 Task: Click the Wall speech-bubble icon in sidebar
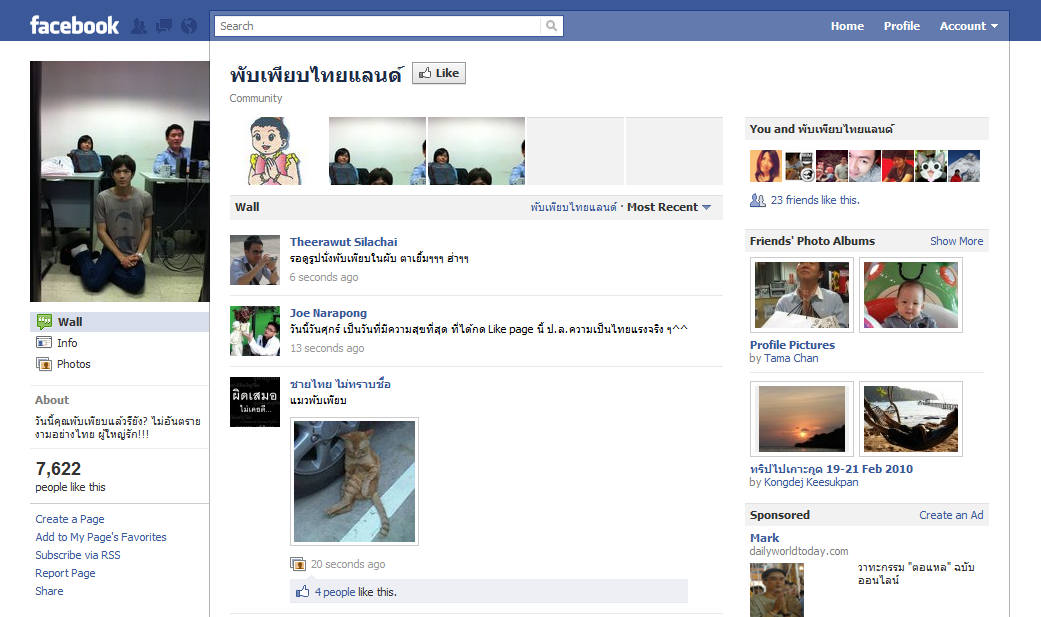click(x=44, y=321)
